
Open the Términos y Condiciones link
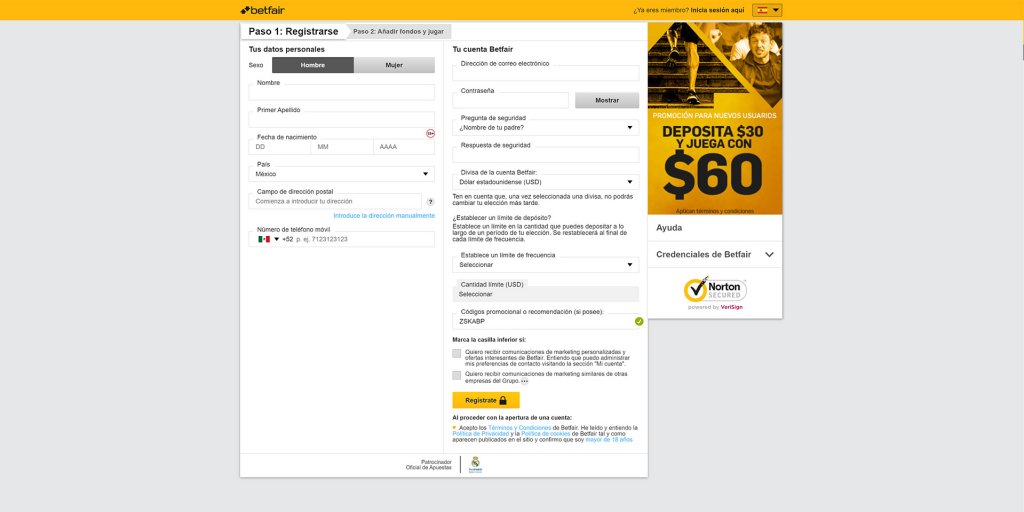click(520, 428)
